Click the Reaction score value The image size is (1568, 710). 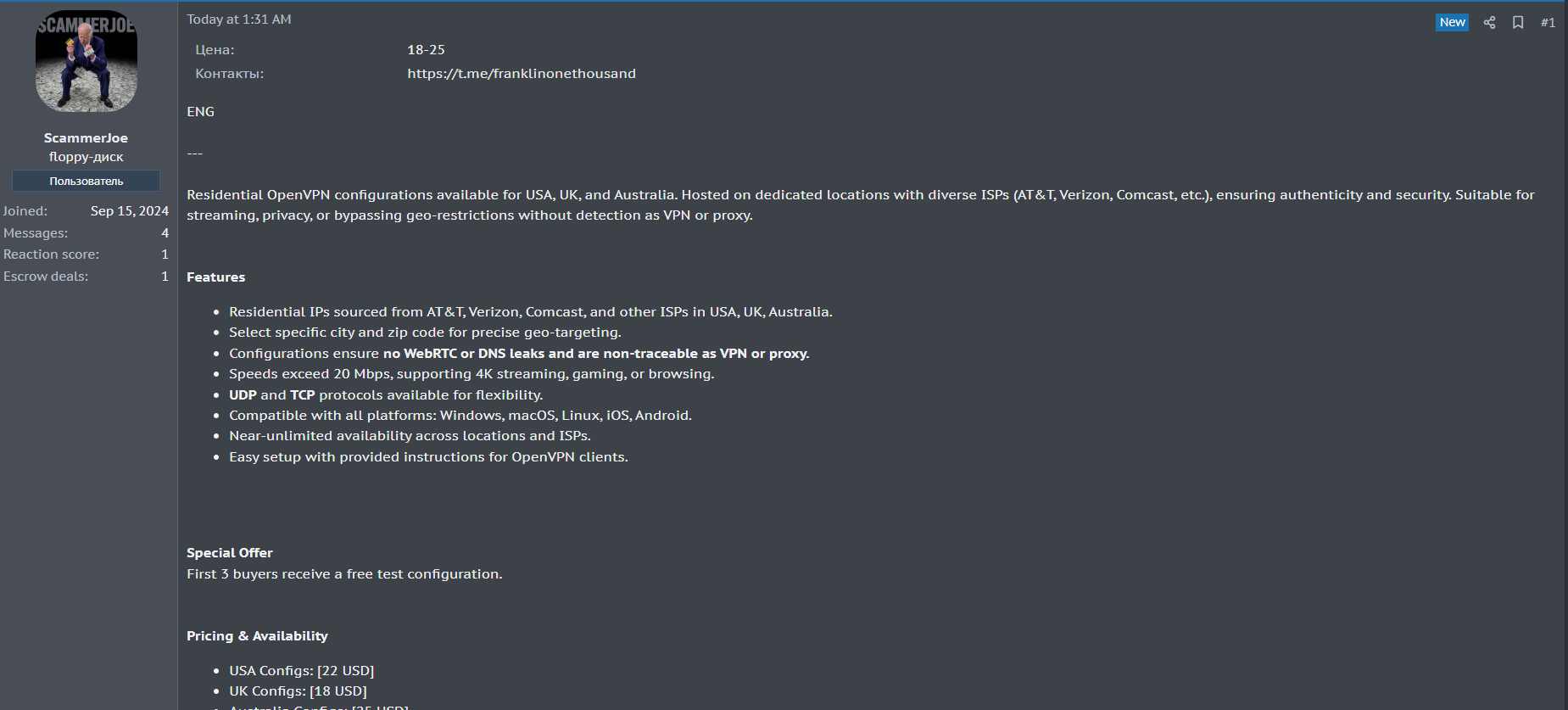165,254
